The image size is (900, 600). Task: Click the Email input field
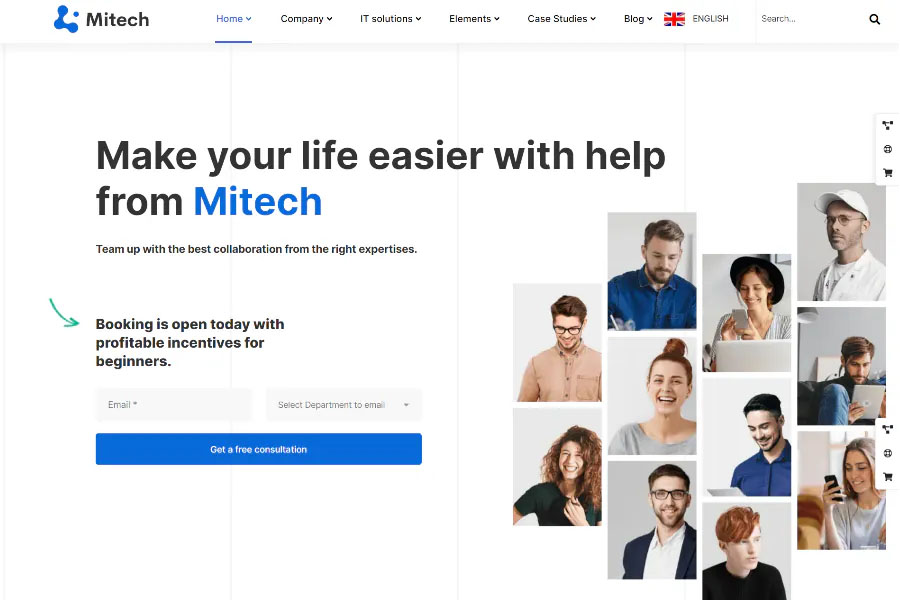click(x=174, y=405)
